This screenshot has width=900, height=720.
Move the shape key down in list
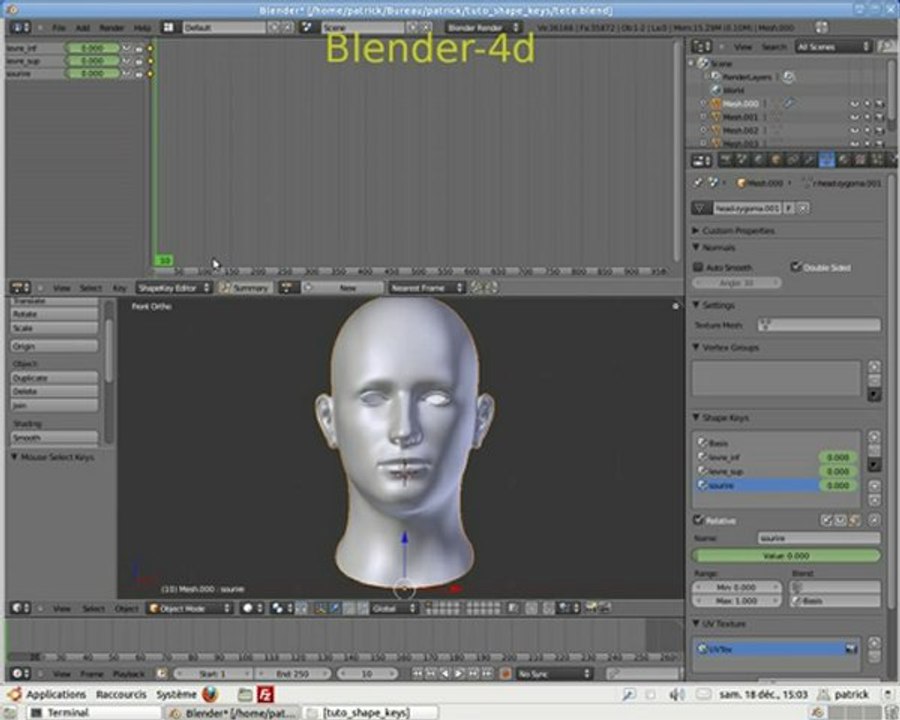[x=874, y=500]
